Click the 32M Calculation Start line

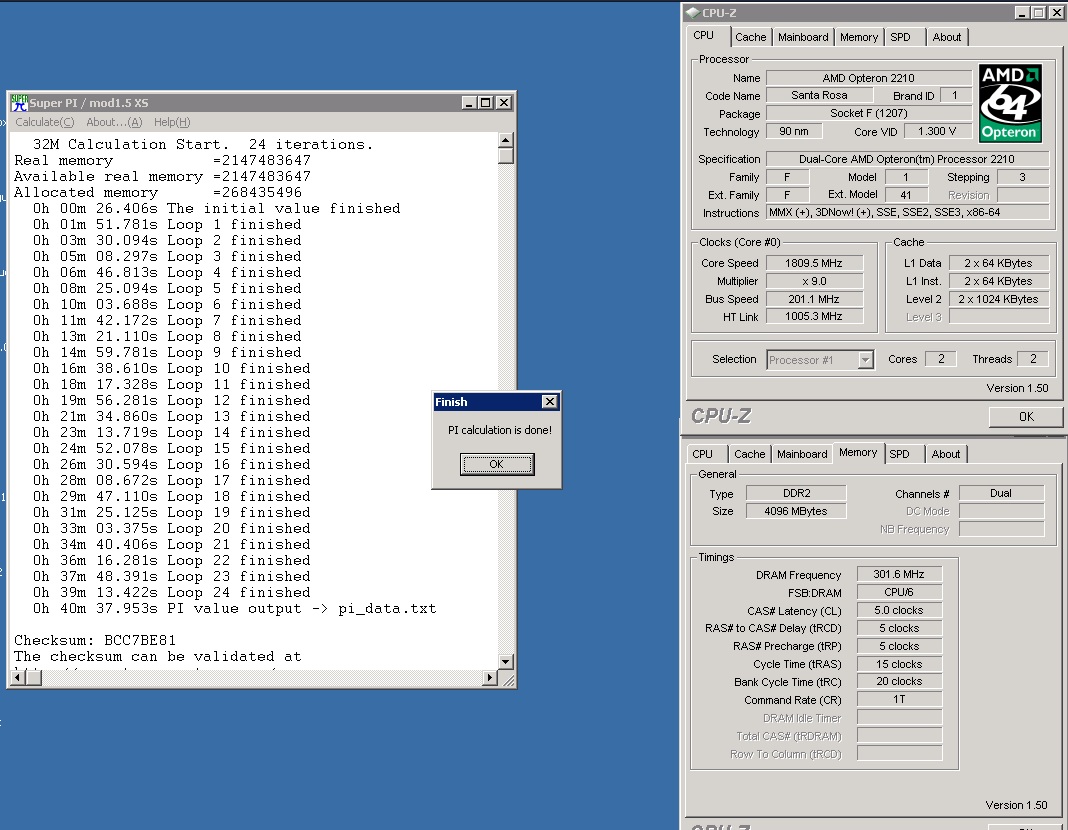[203, 144]
